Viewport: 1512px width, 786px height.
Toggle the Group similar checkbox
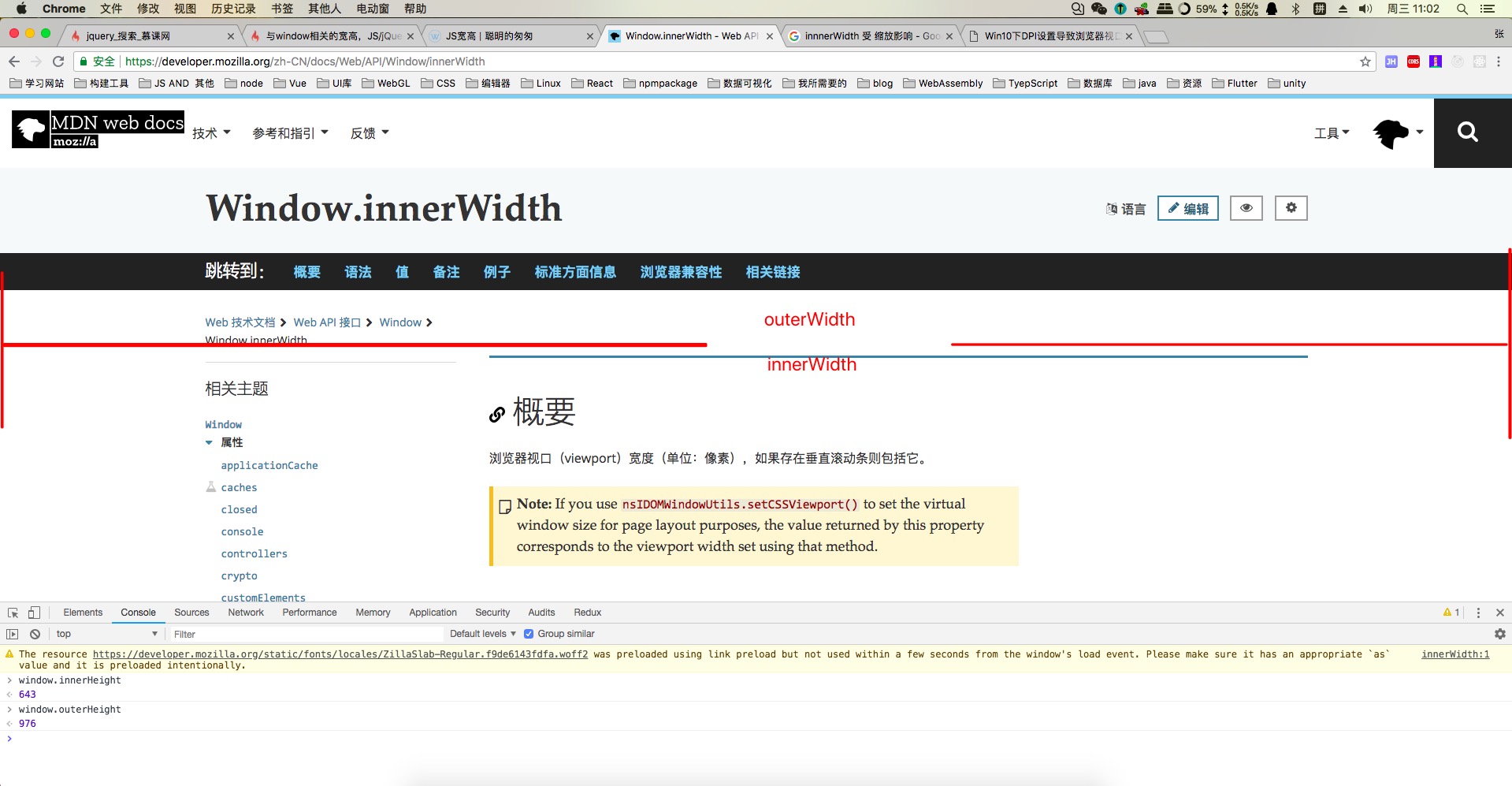point(529,634)
